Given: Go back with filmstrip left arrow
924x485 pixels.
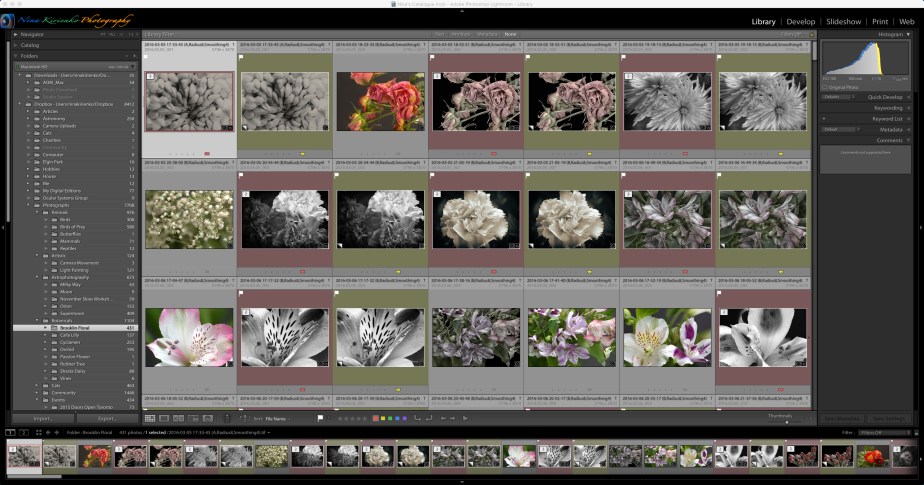Looking at the screenshot, I should point(48,432).
